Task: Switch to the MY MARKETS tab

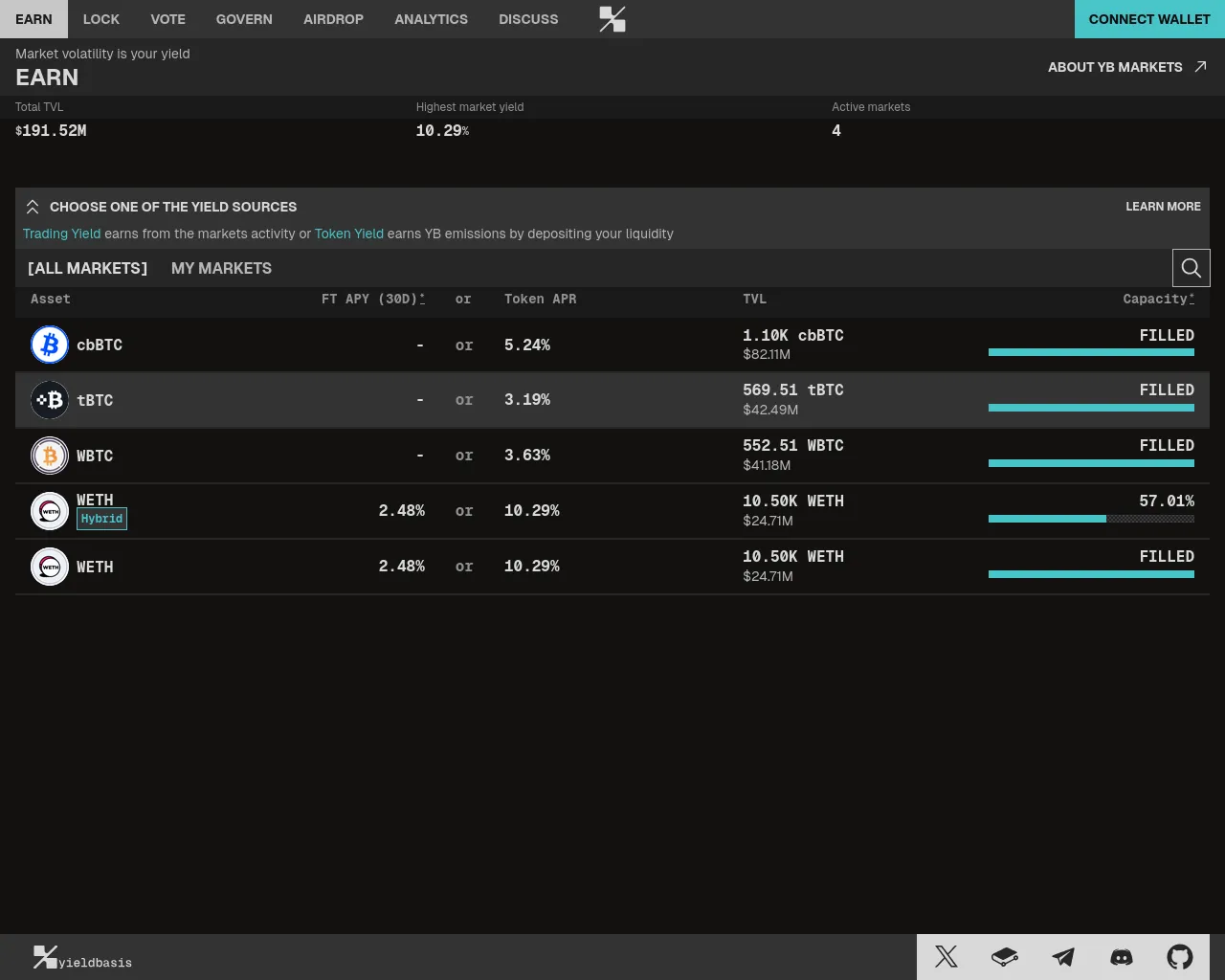Action: [x=221, y=268]
